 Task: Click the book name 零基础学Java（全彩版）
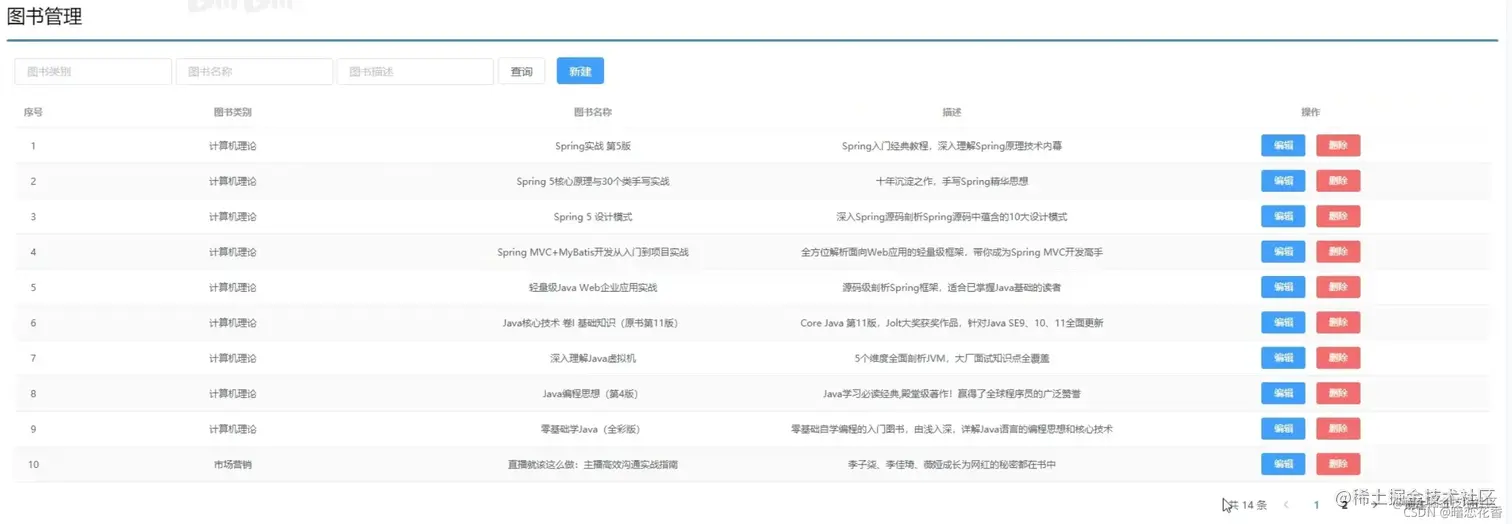point(593,429)
